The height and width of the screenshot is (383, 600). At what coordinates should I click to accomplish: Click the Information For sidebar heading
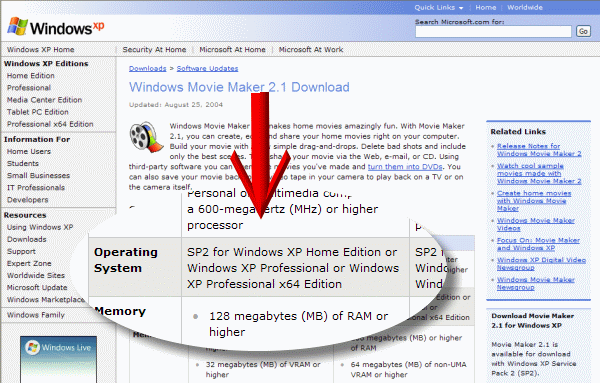(x=37, y=139)
